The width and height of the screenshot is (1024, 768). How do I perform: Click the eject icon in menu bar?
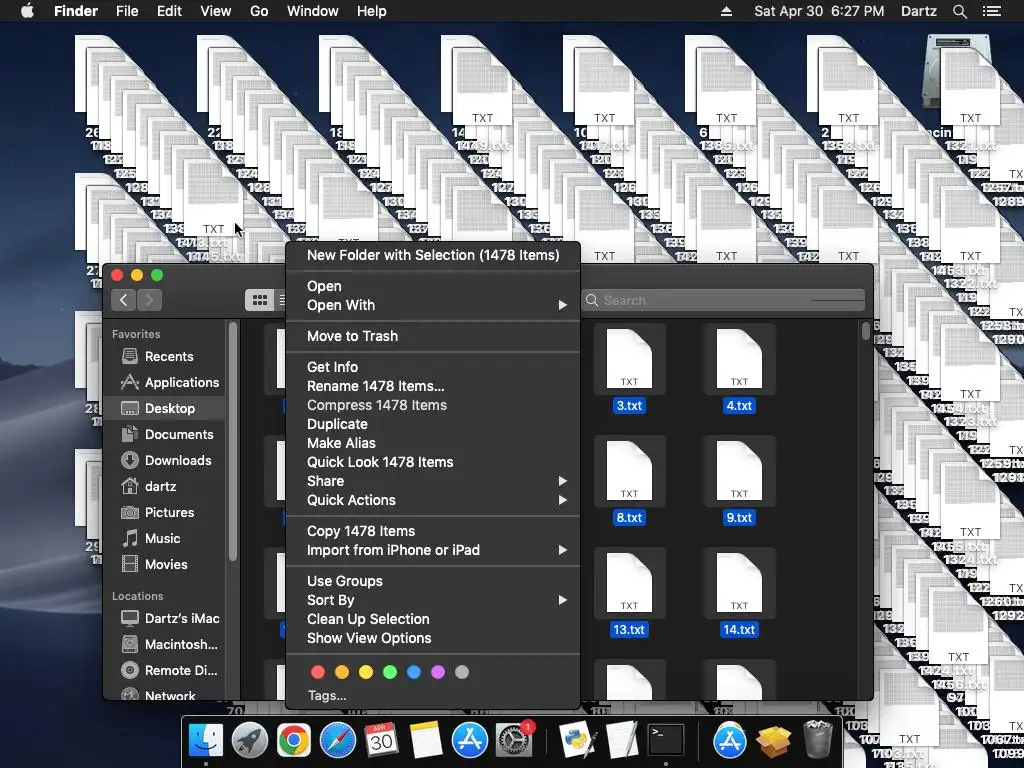[x=726, y=11]
